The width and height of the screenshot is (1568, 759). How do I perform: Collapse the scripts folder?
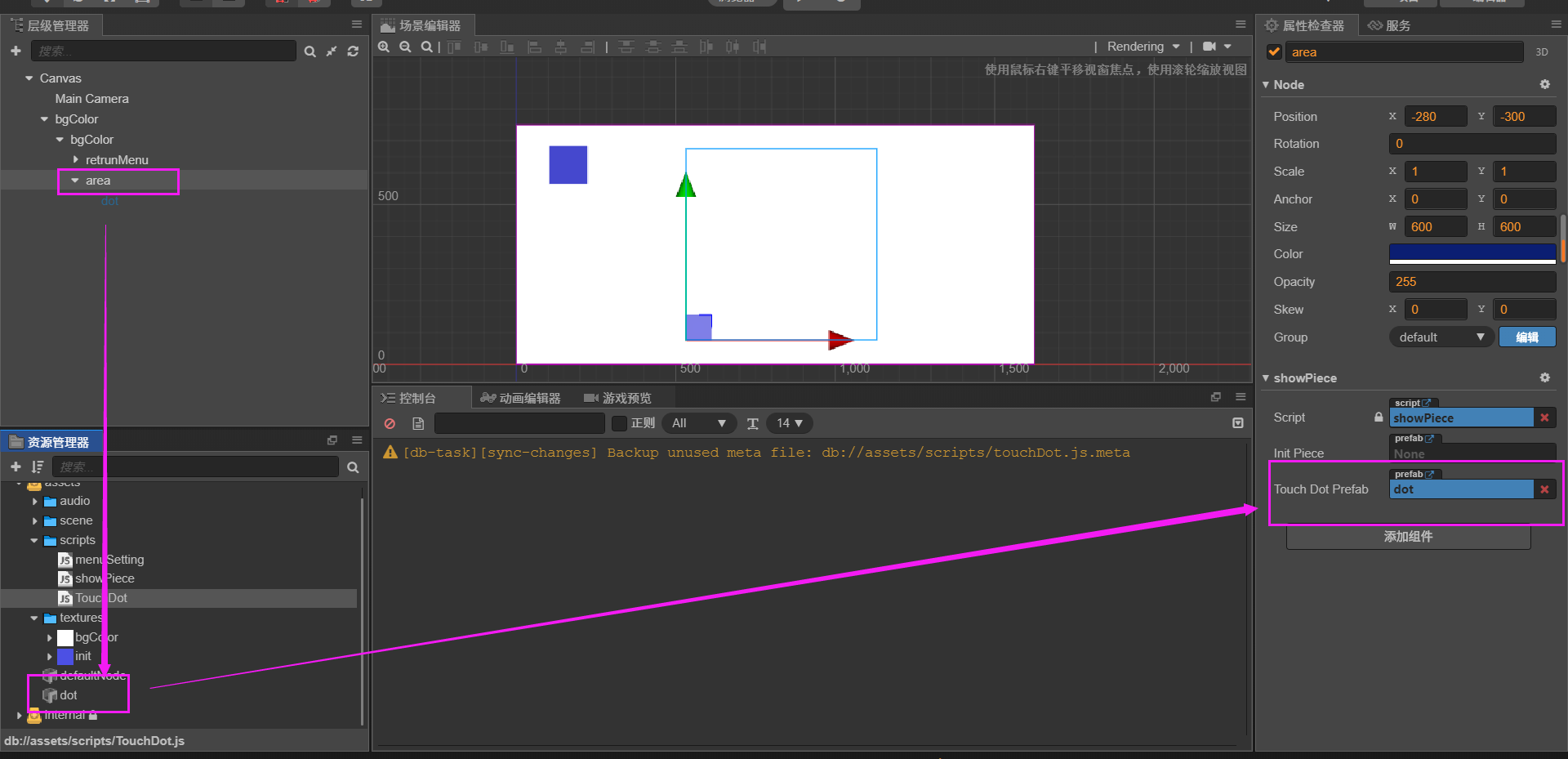(34, 540)
